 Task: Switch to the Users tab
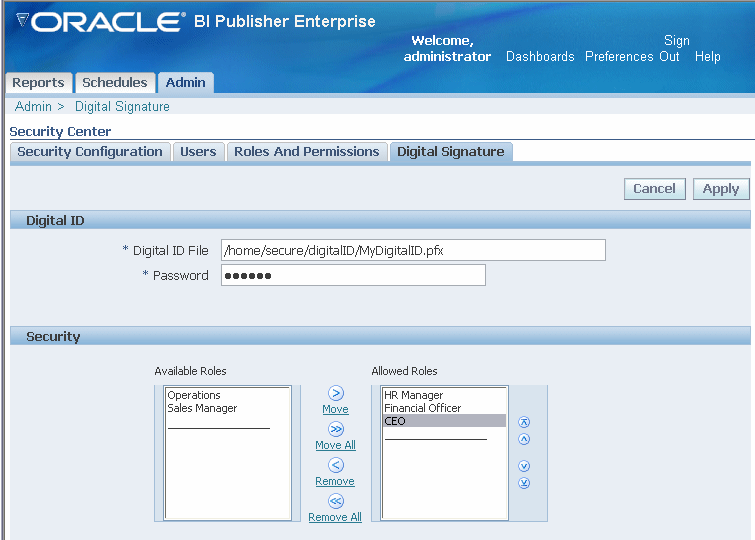coord(198,152)
